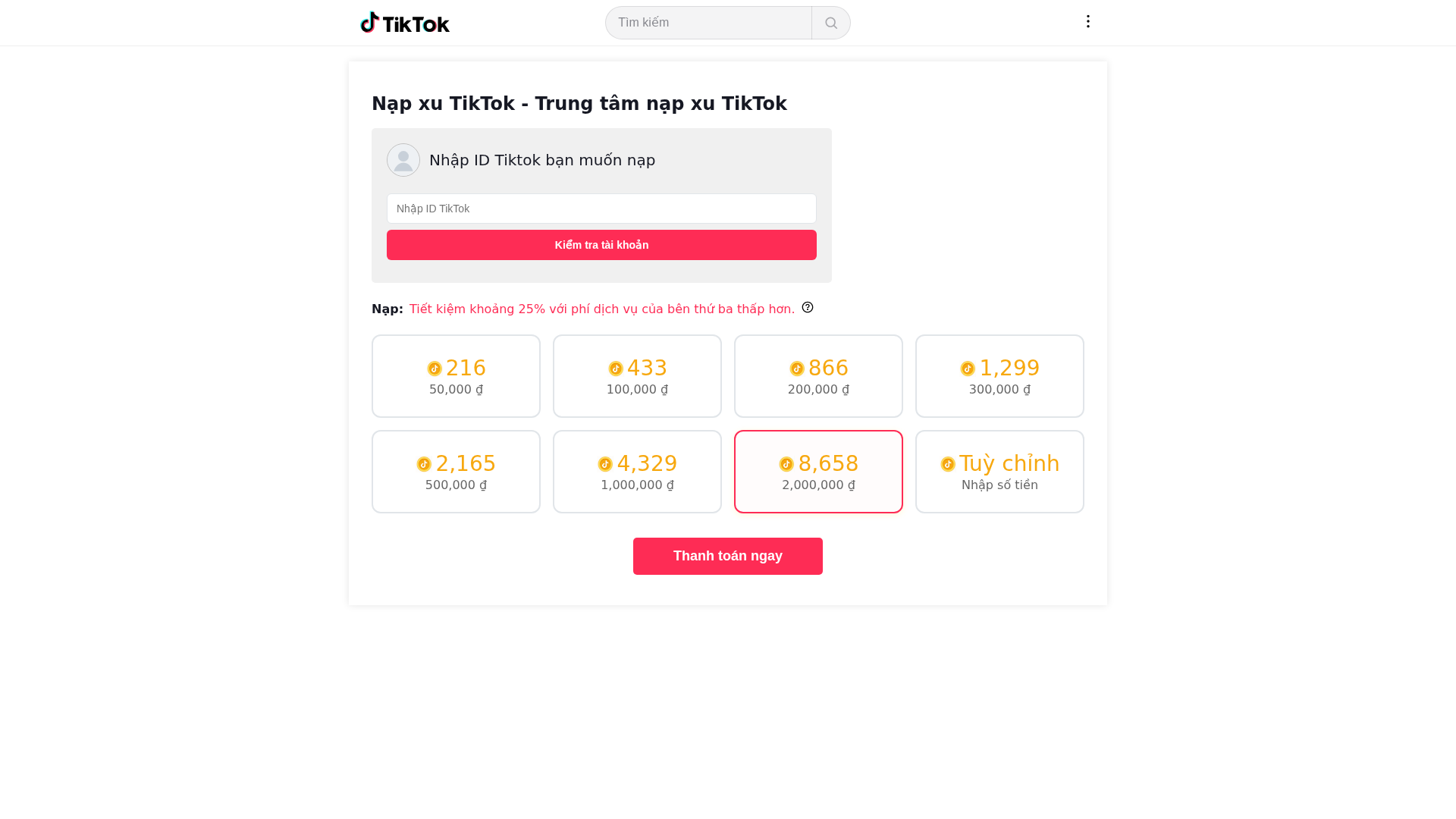Click the coin icon beside 216
This screenshot has width=1456, height=819.
coord(435,369)
